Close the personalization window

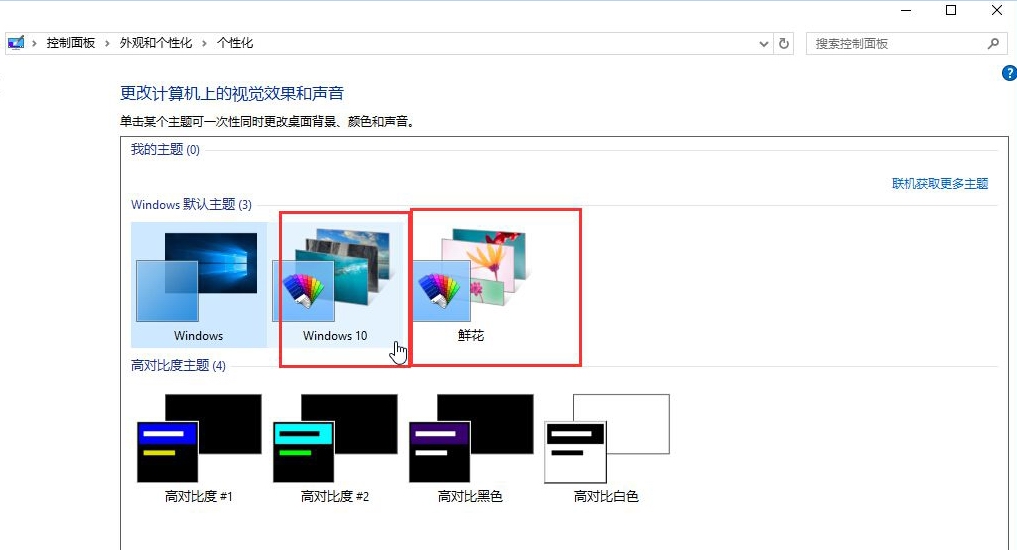click(x=997, y=10)
